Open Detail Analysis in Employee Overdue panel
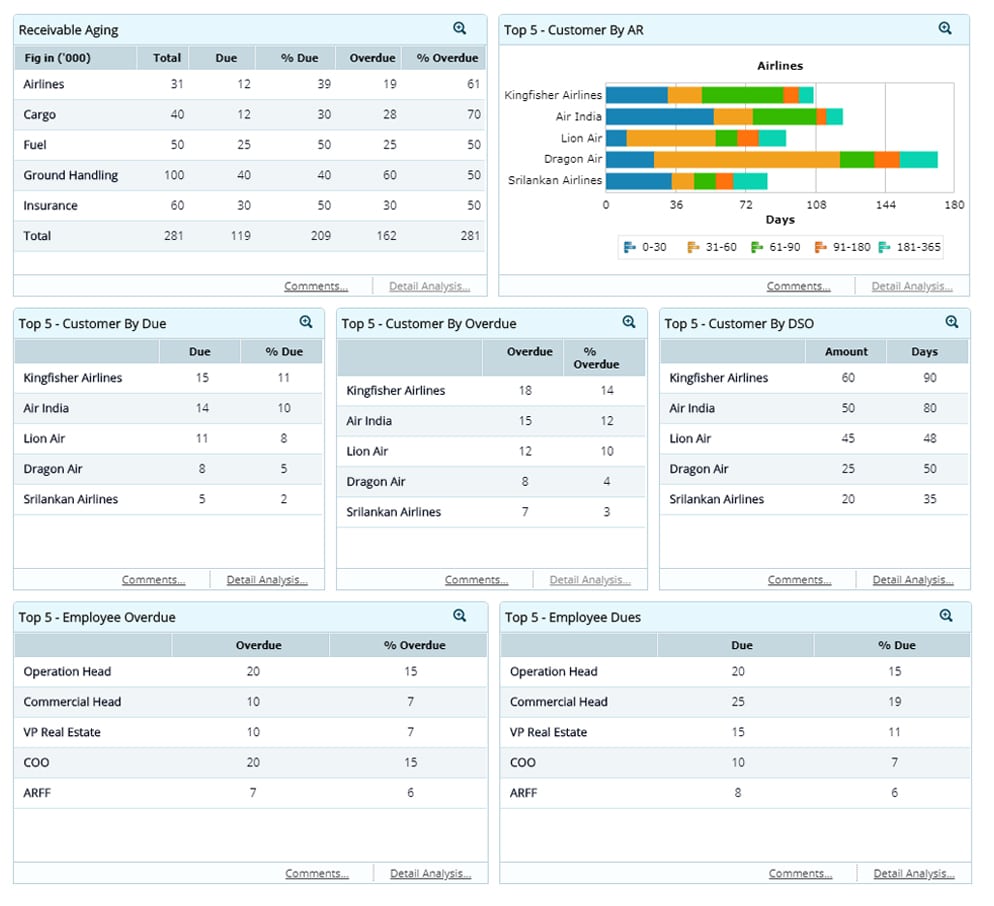This screenshot has width=994, height=906. point(430,874)
